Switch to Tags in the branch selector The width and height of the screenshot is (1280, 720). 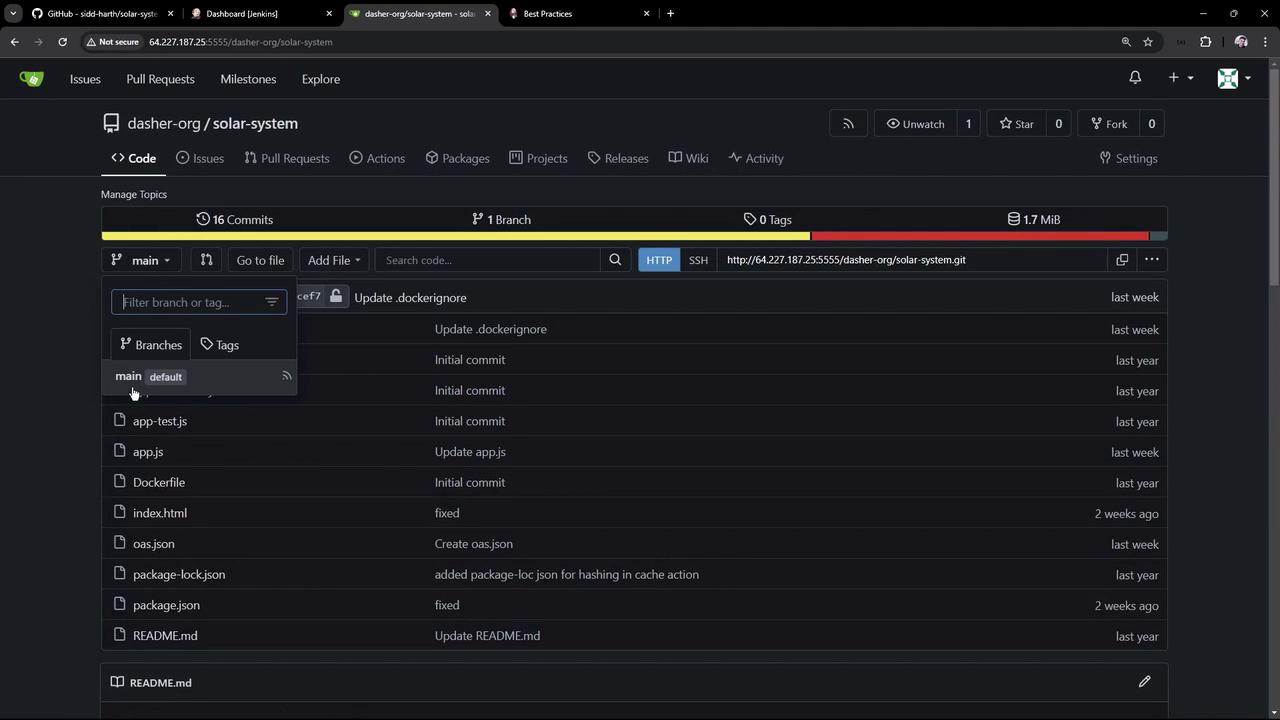[220, 345]
